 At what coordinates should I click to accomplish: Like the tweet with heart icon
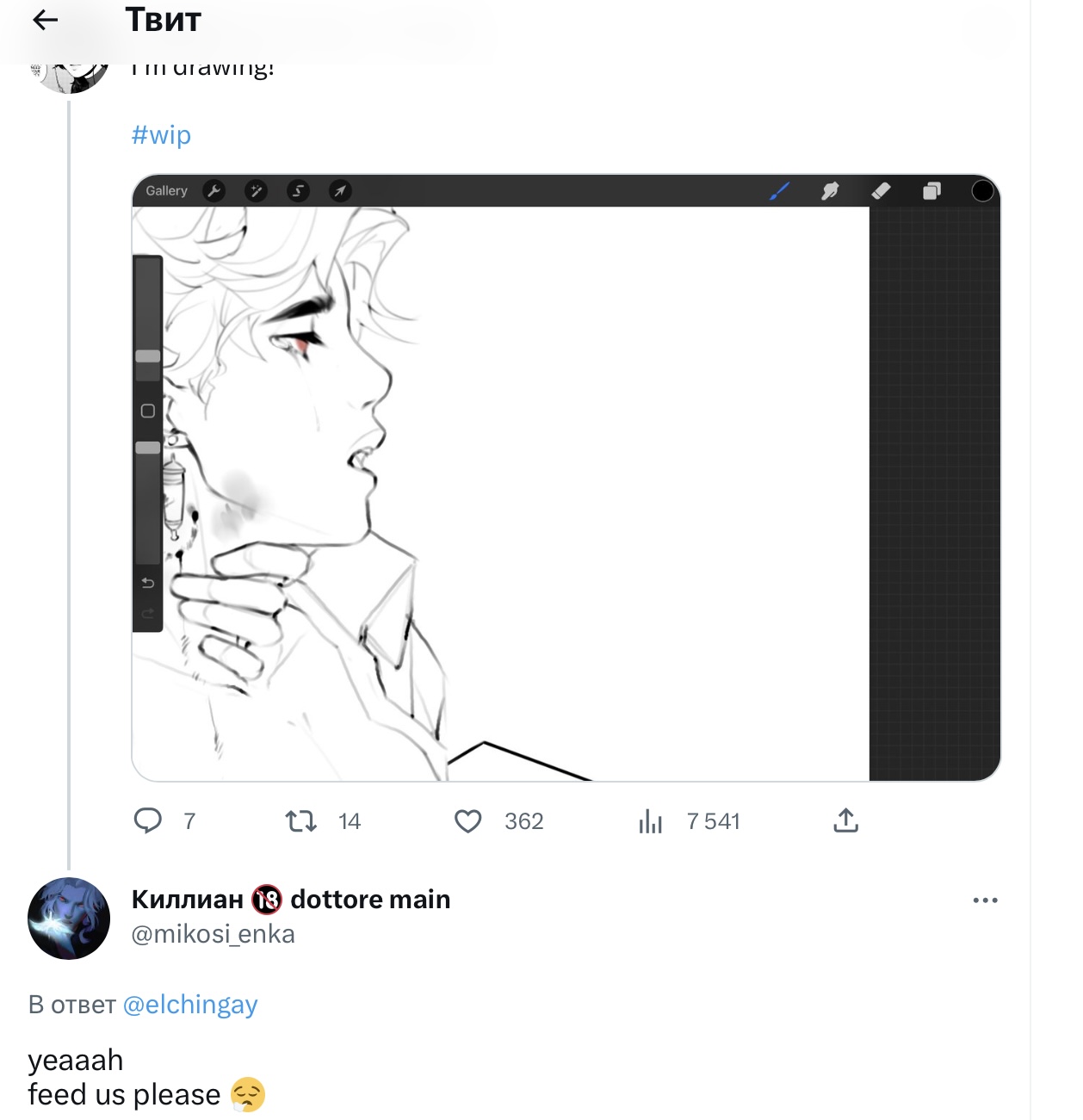(467, 821)
